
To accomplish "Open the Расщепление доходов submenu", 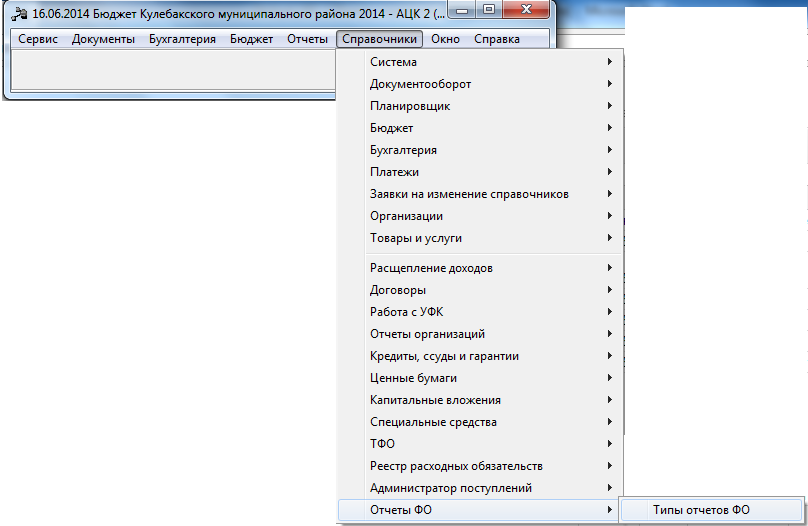I will (x=480, y=268).
